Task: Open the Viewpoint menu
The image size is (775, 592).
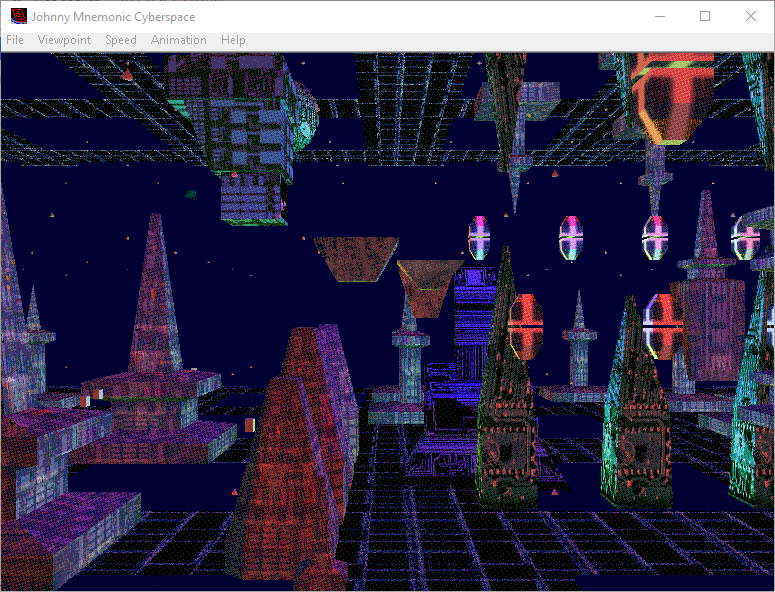Action: click(x=64, y=40)
